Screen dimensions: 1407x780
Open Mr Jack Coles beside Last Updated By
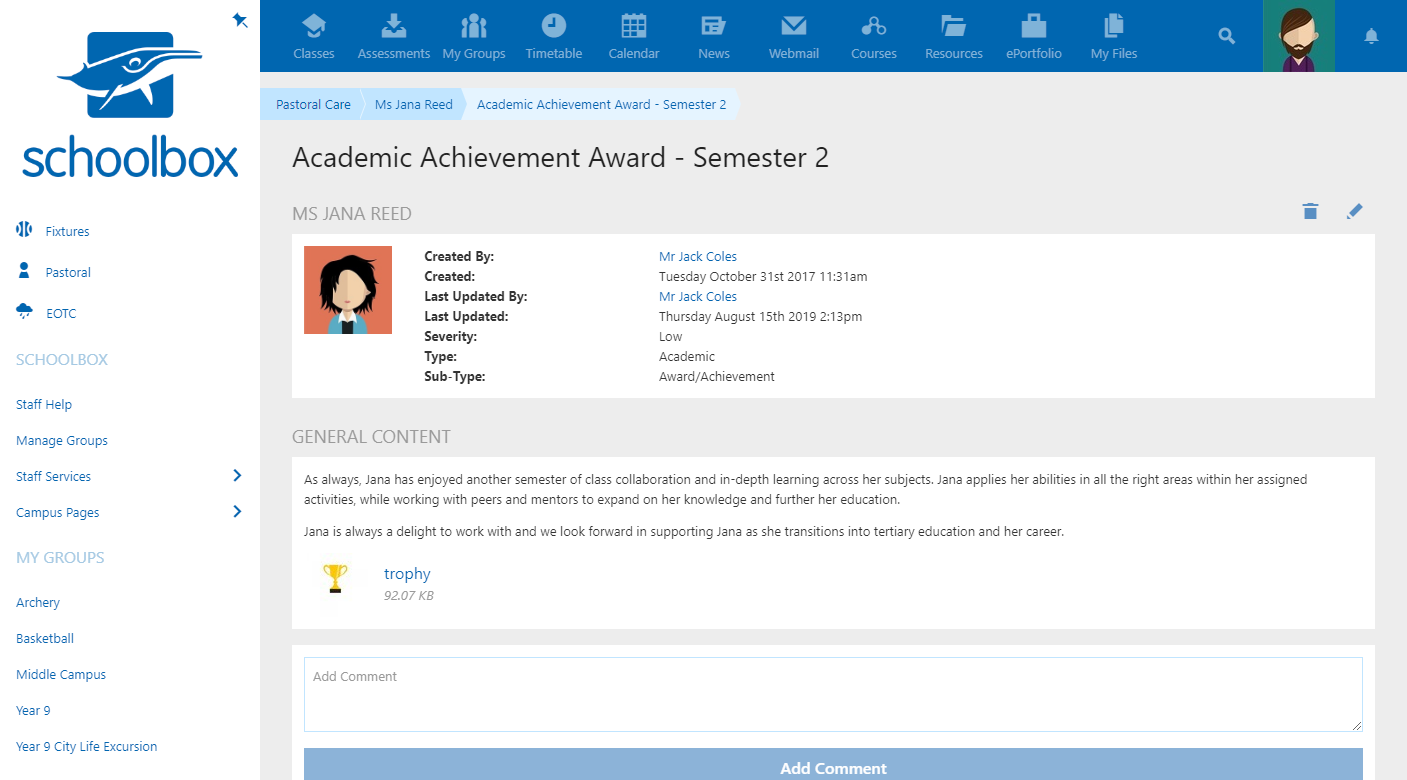[698, 296]
